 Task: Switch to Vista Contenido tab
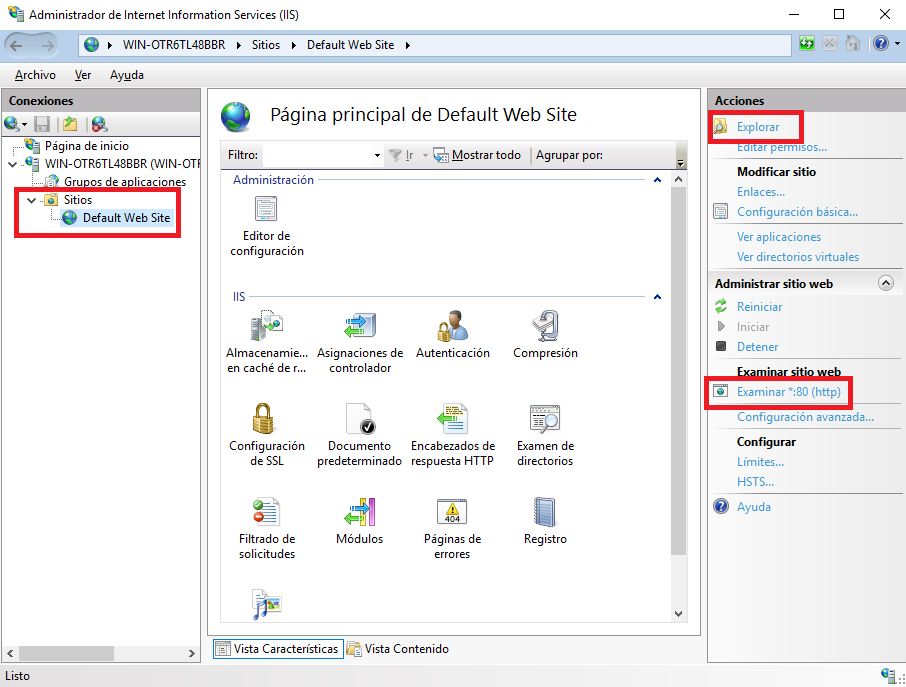pos(398,649)
